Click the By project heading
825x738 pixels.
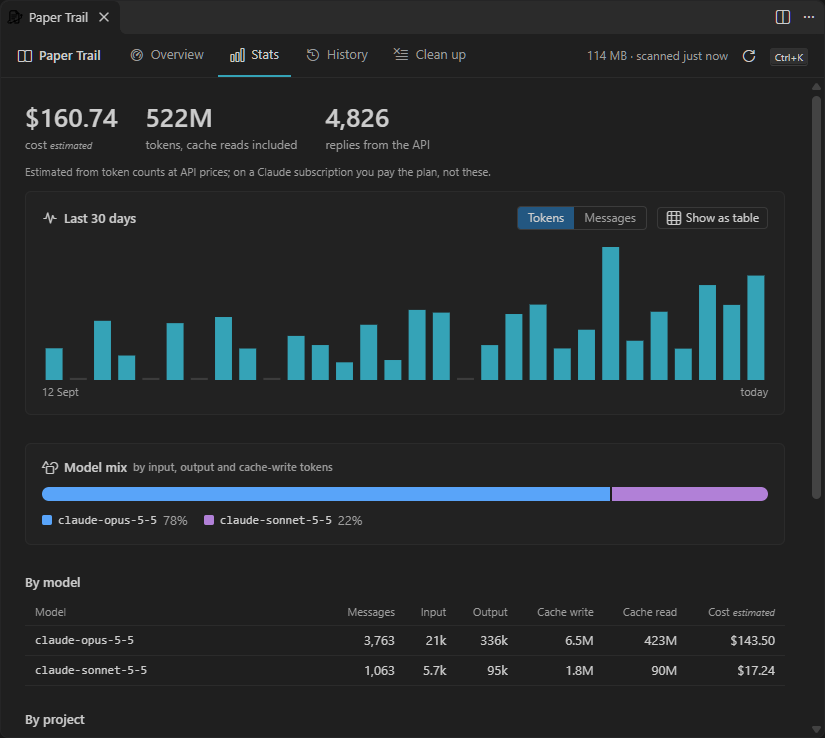(55, 720)
